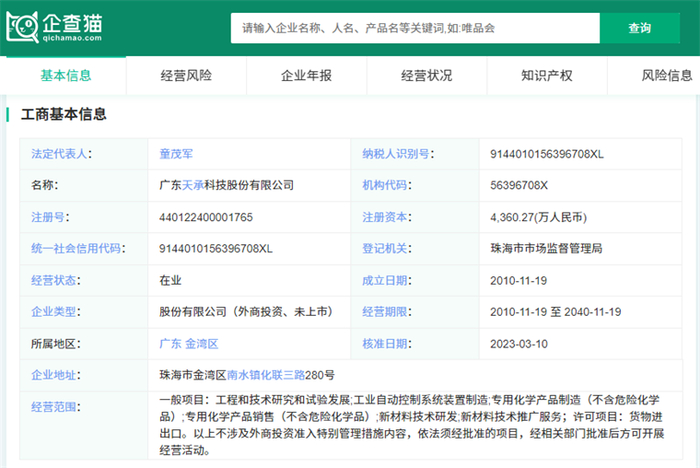Open the 广东 金湾区 region link
700x468 pixels.
pos(189,344)
